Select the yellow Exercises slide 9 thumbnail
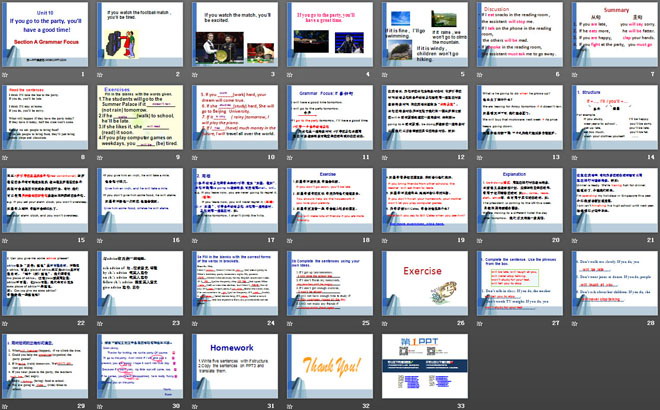 point(140,117)
